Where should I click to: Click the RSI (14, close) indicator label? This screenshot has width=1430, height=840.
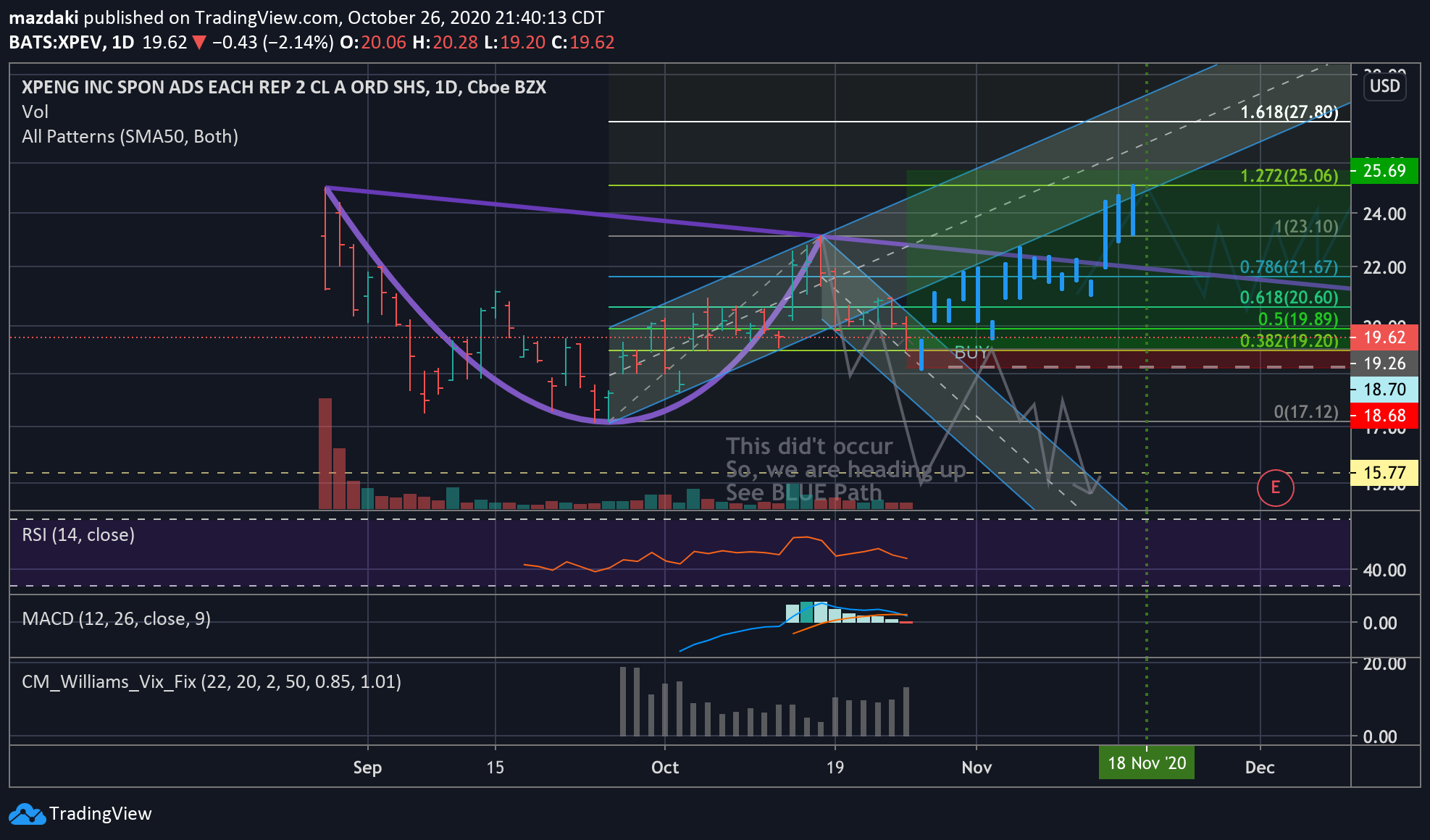pyautogui.click(x=78, y=535)
